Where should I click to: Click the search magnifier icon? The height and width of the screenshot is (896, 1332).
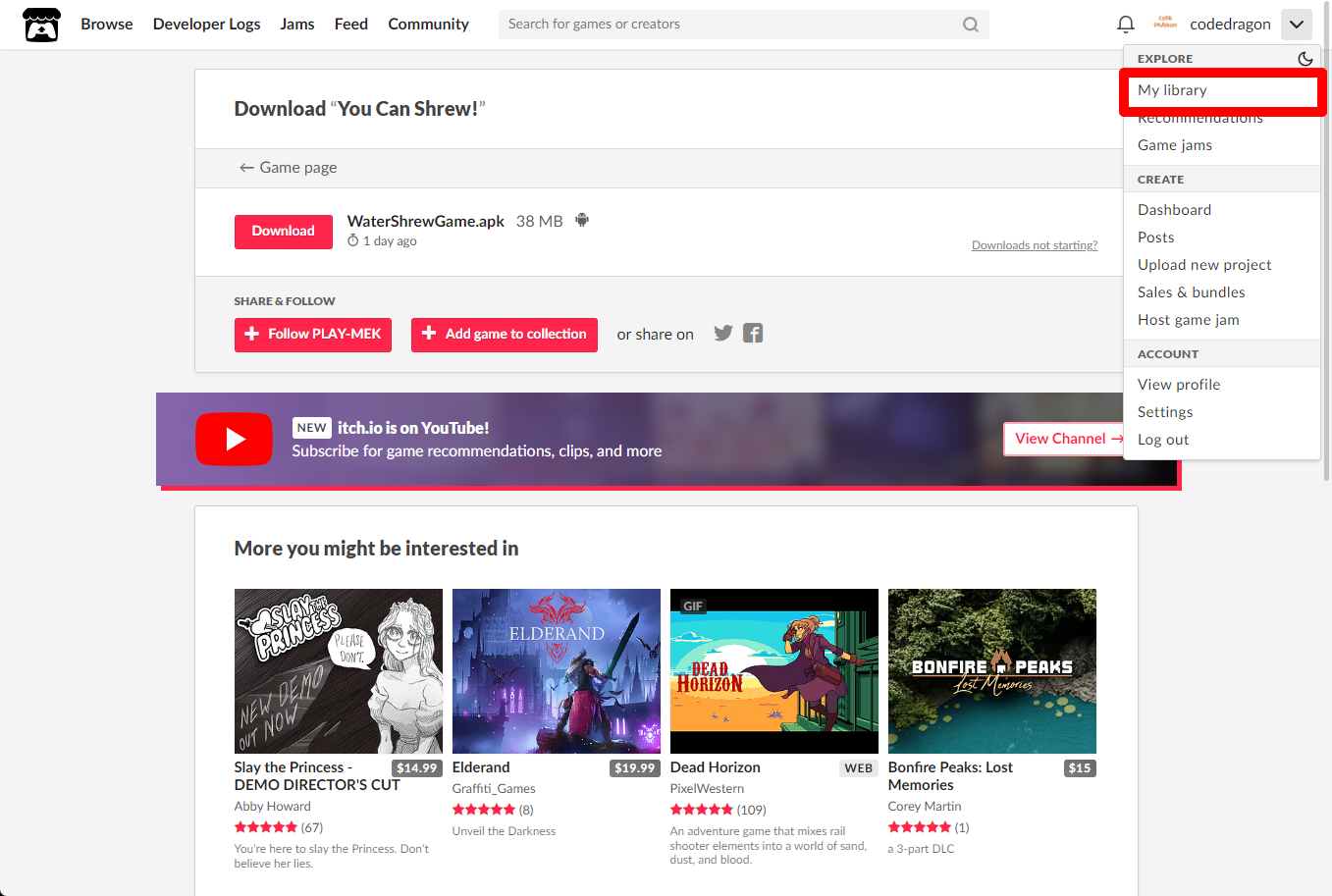(970, 25)
